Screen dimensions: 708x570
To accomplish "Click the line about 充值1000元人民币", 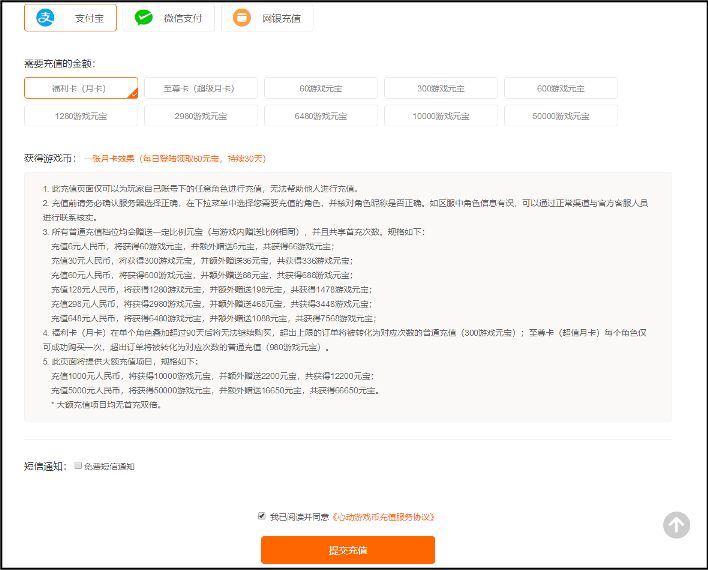I will pyautogui.click(x=212, y=376).
